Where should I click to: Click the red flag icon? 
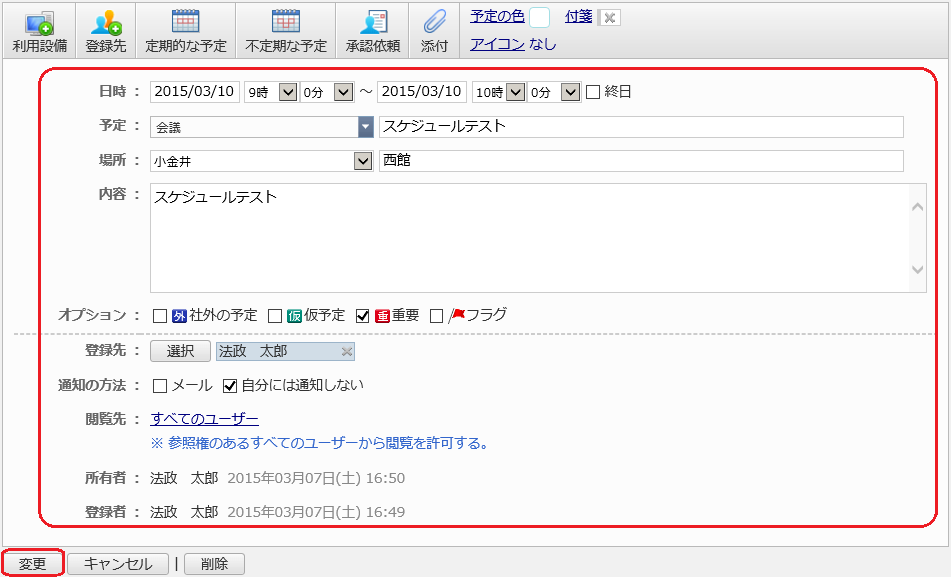point(456,315)
